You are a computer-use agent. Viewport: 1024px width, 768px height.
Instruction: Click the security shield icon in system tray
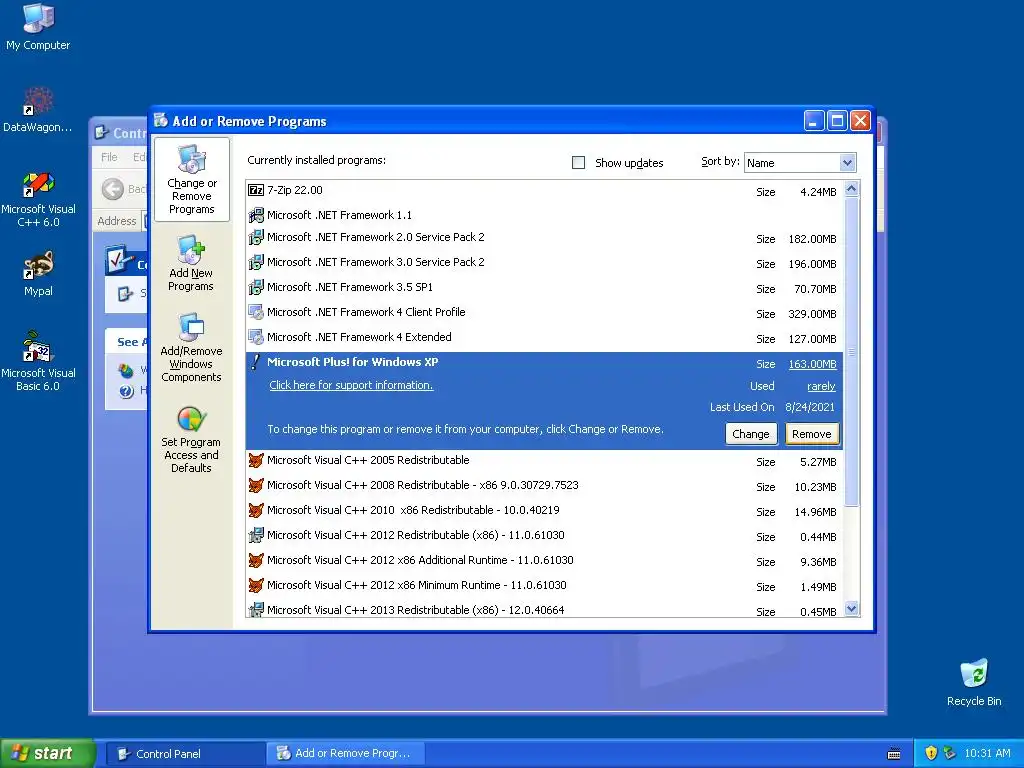[x=931, y=753]
